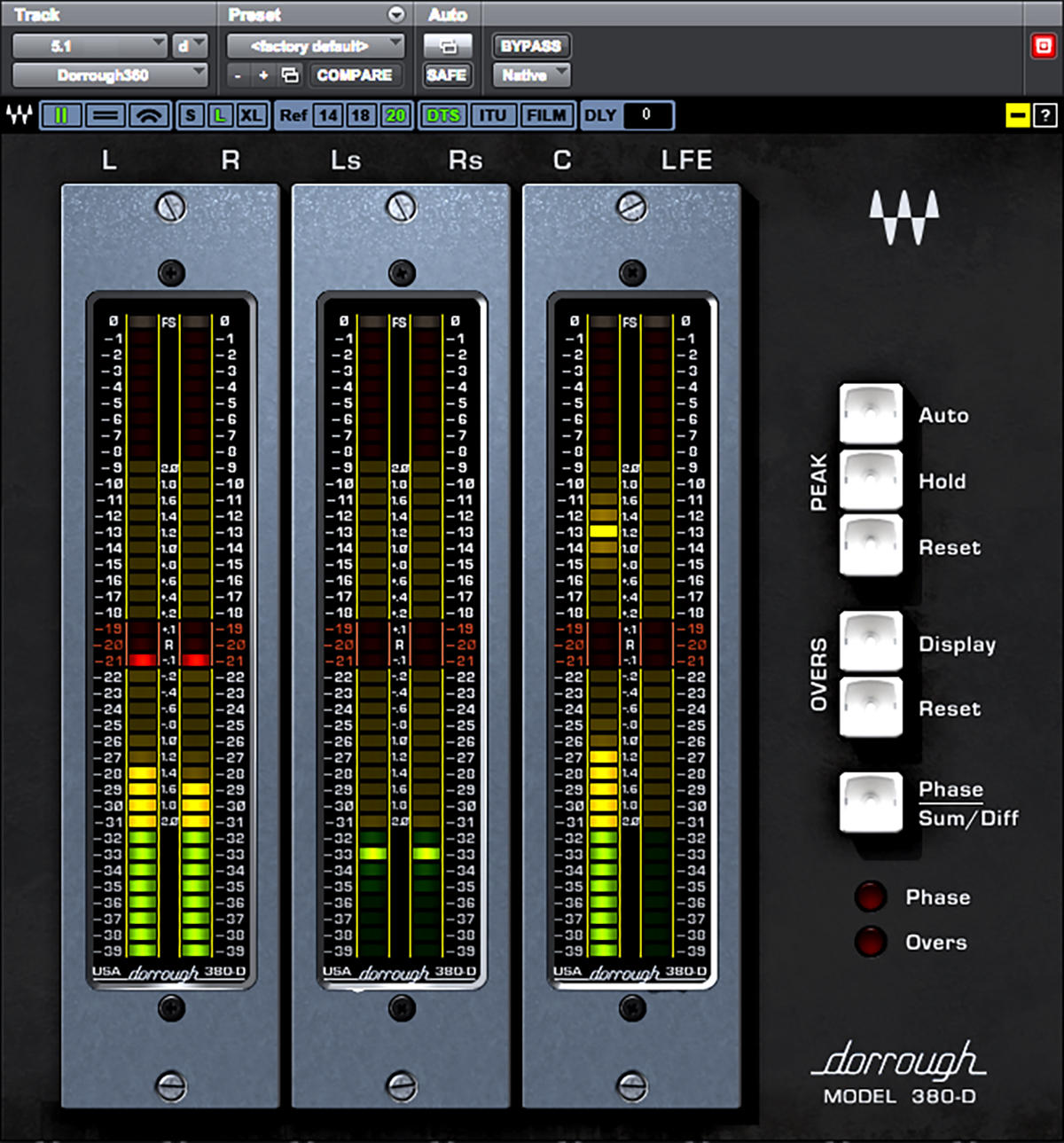This screenshot has width=1064, height=1143.
Task: Set reference level to 14
Action: tap(328, 115)
